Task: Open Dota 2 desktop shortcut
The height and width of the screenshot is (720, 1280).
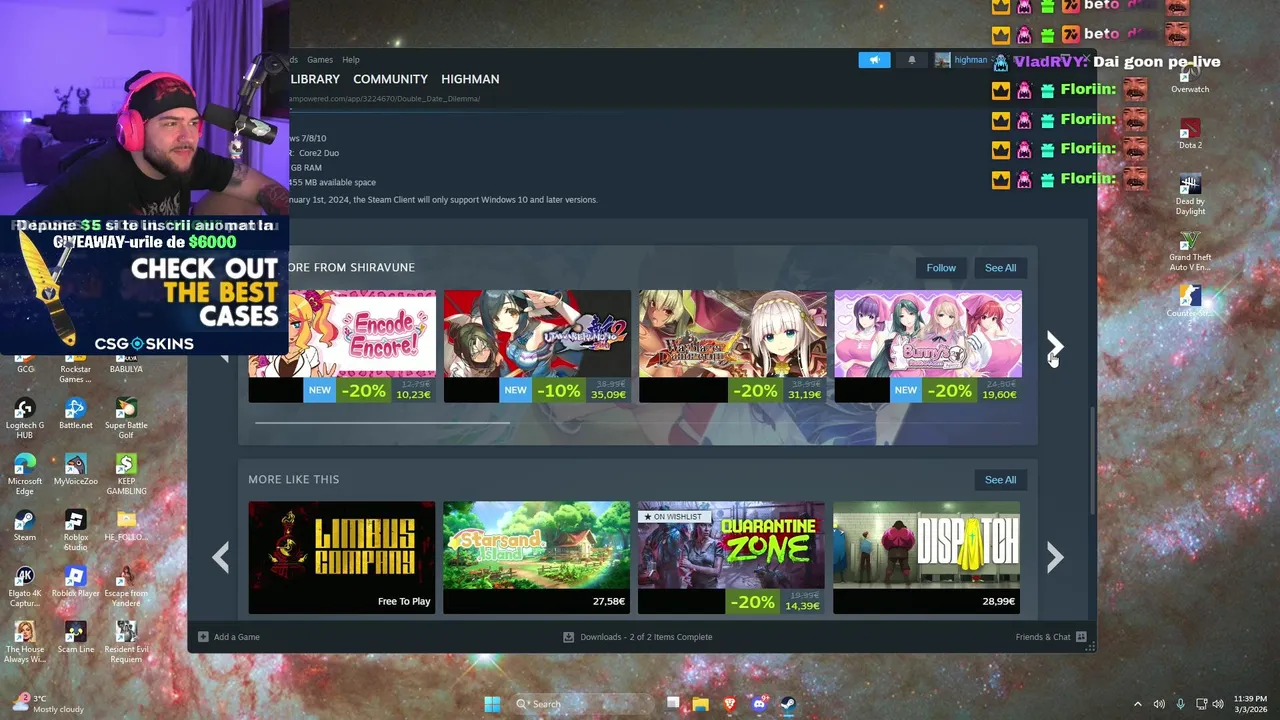Action: tap(1190, 133)
